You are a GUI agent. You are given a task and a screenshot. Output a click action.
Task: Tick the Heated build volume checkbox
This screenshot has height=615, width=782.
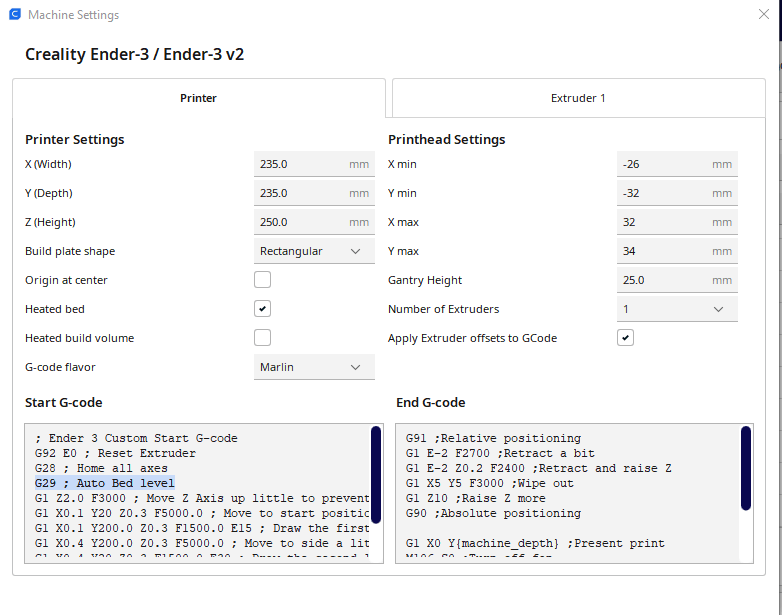click(262, 338)
